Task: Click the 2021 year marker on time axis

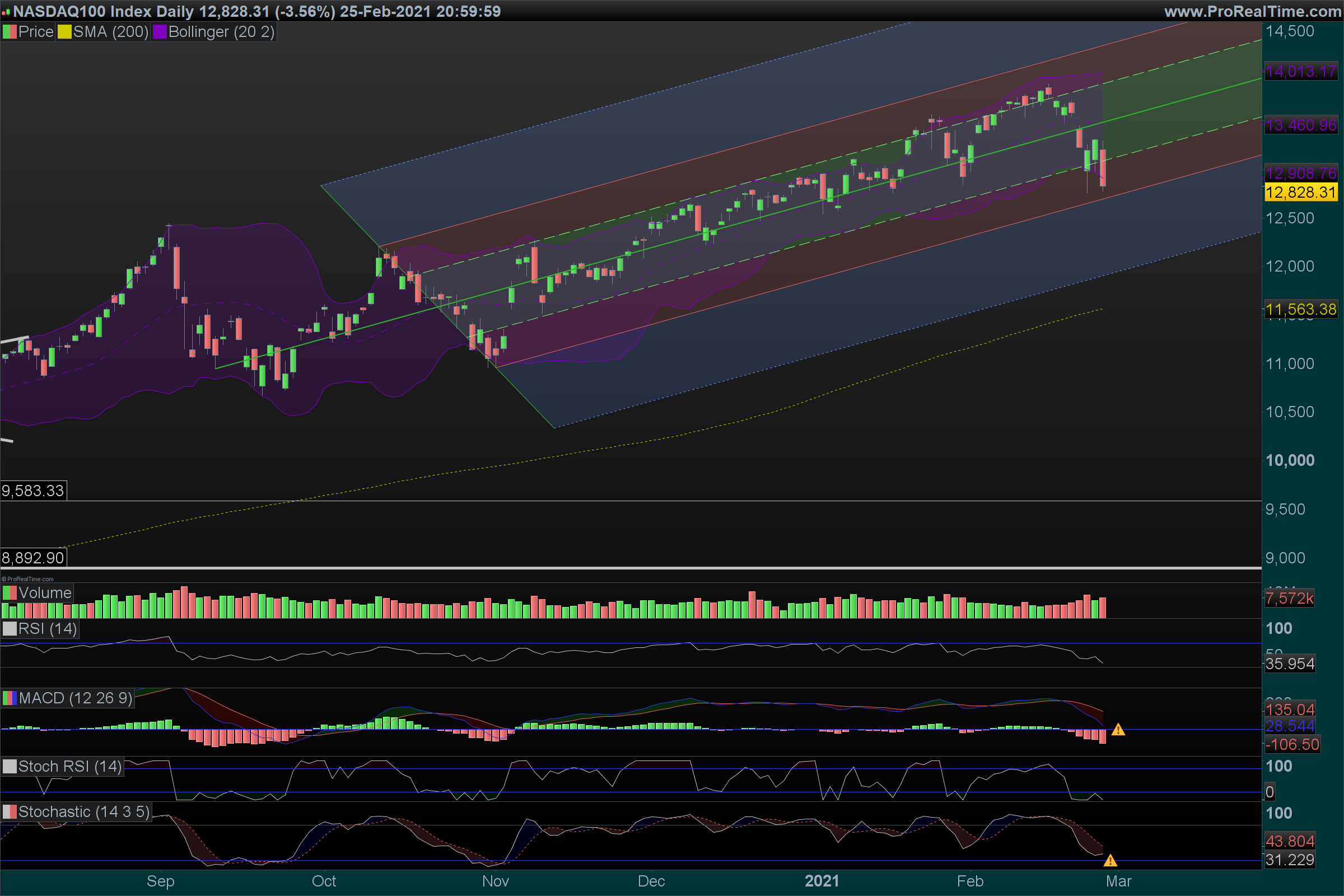Action: point(821,880)
